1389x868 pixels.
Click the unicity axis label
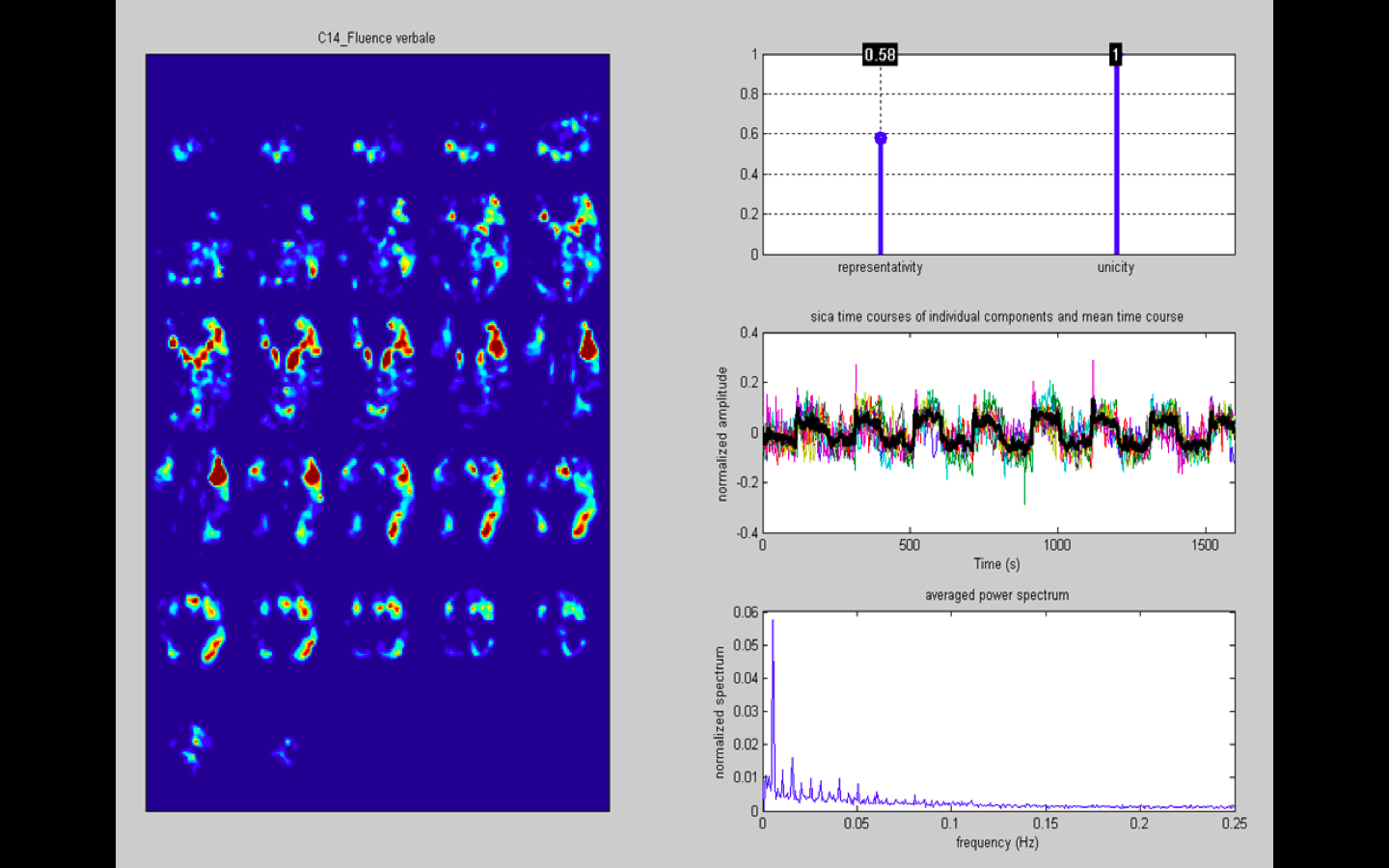pyautogui.click(x=1115, y=267)
